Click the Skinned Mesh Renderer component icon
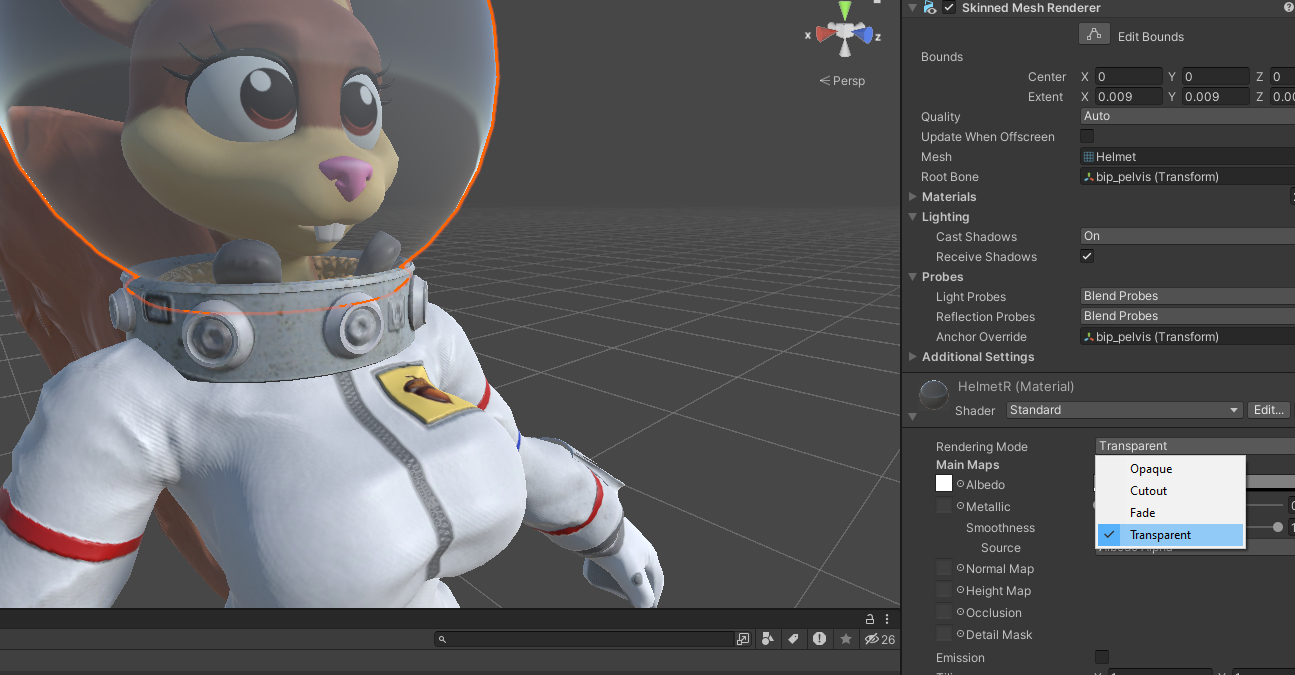 pyautogui.click(x=930, y=8)
